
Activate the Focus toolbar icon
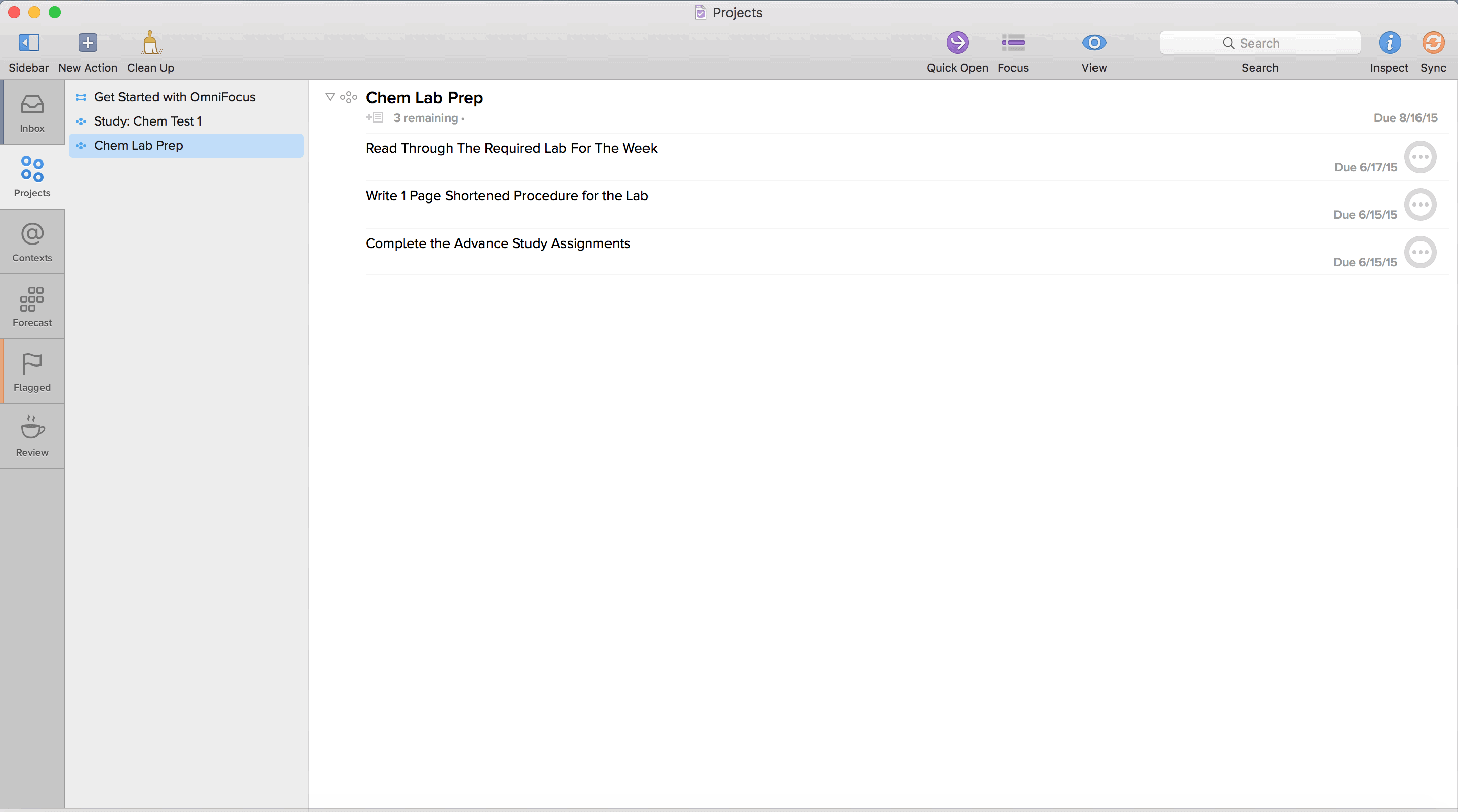pos(1013,43)
